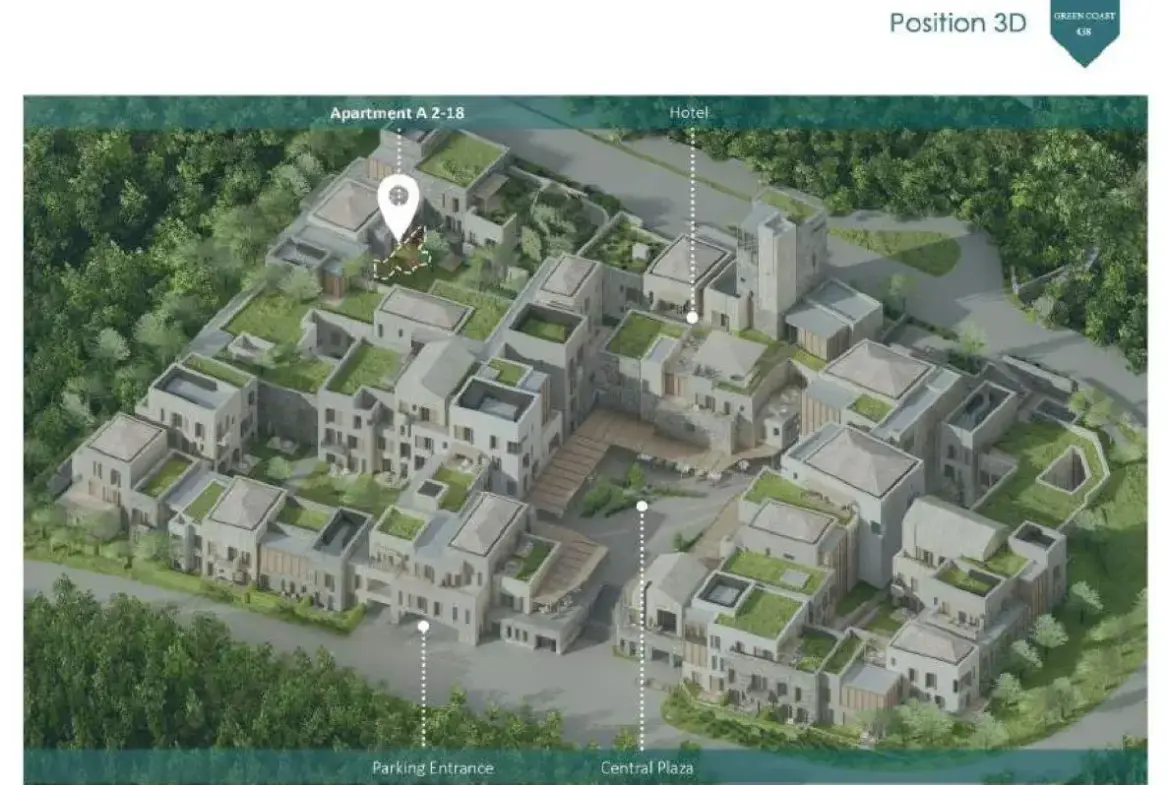Viewport: 1170px width, 785px height.
Task: Click the Green Coast badge logo
Action: (x=1084, y=34)
